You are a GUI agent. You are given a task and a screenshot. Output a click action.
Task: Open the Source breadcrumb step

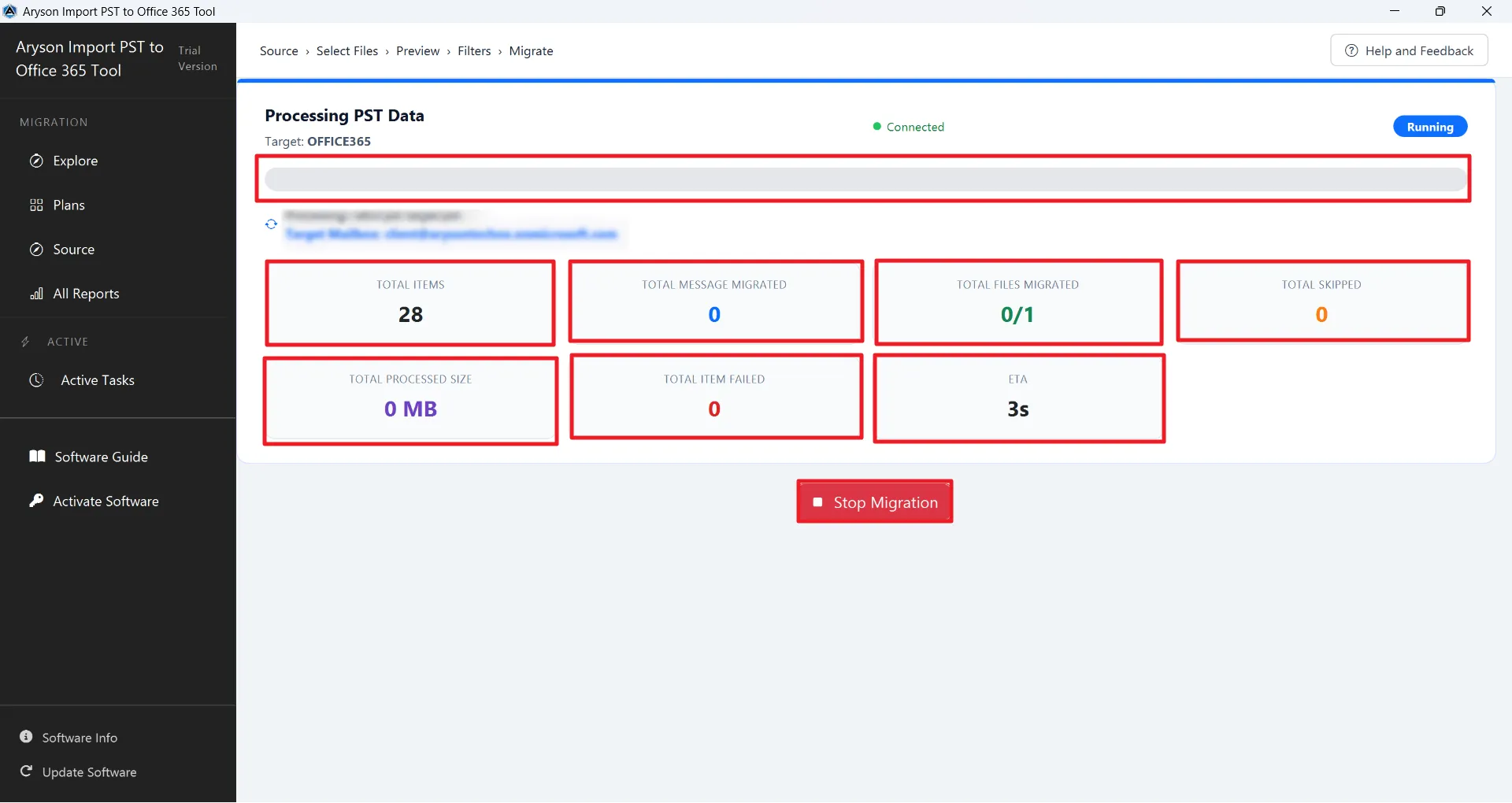pos(280,50)
